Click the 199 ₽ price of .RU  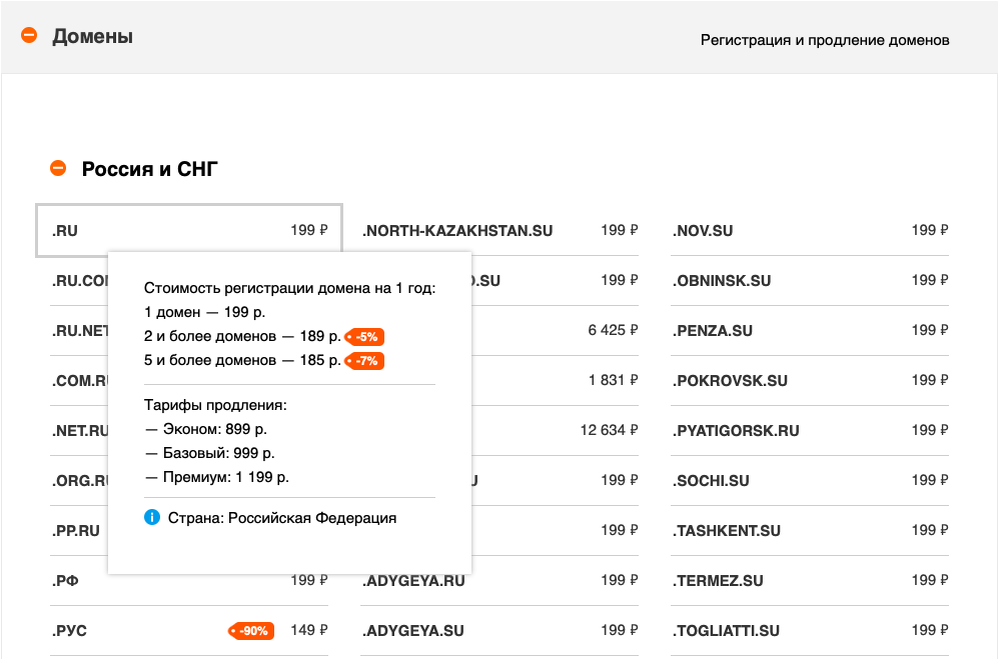point(309,230)
